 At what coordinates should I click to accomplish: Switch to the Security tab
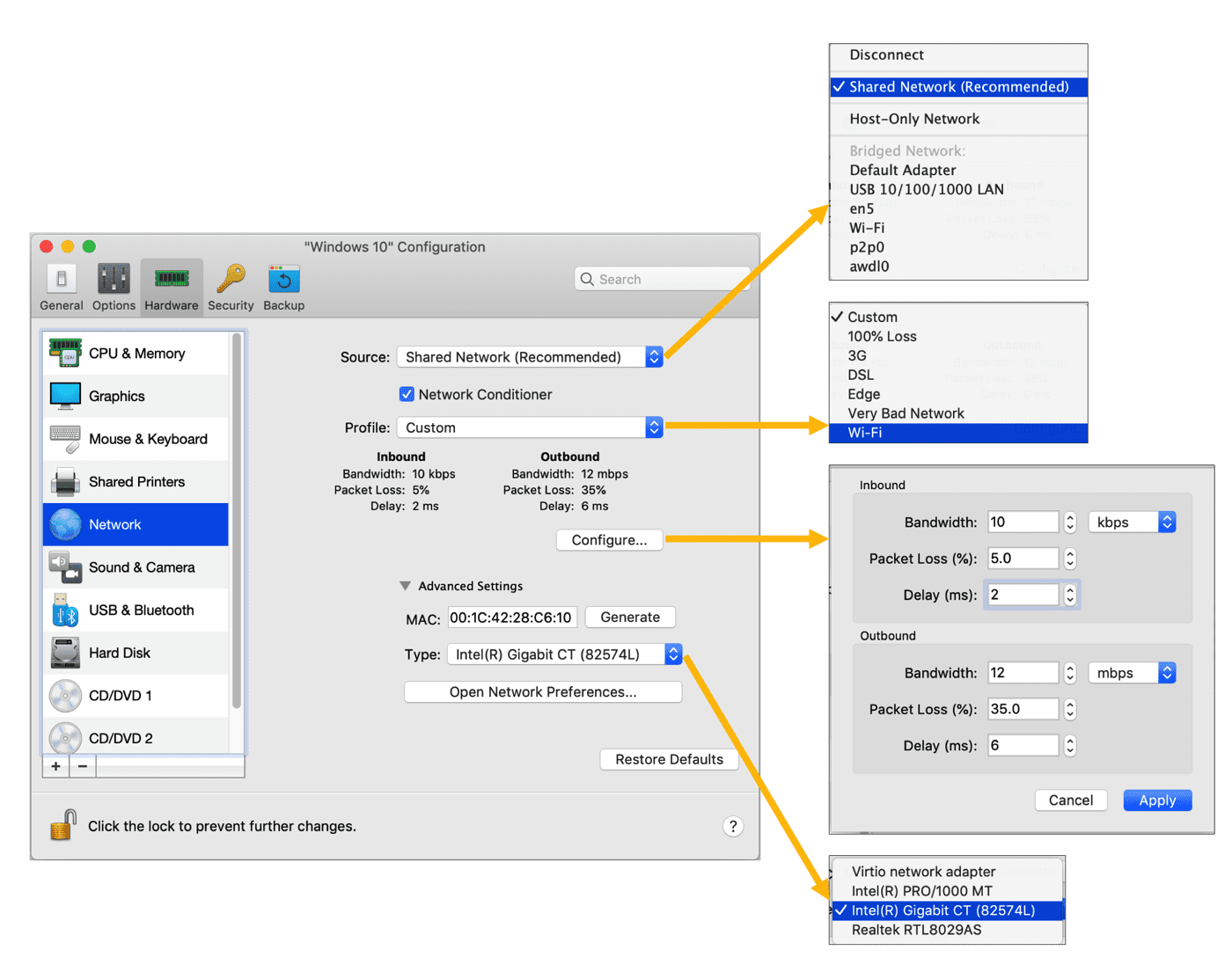[230, 286]
